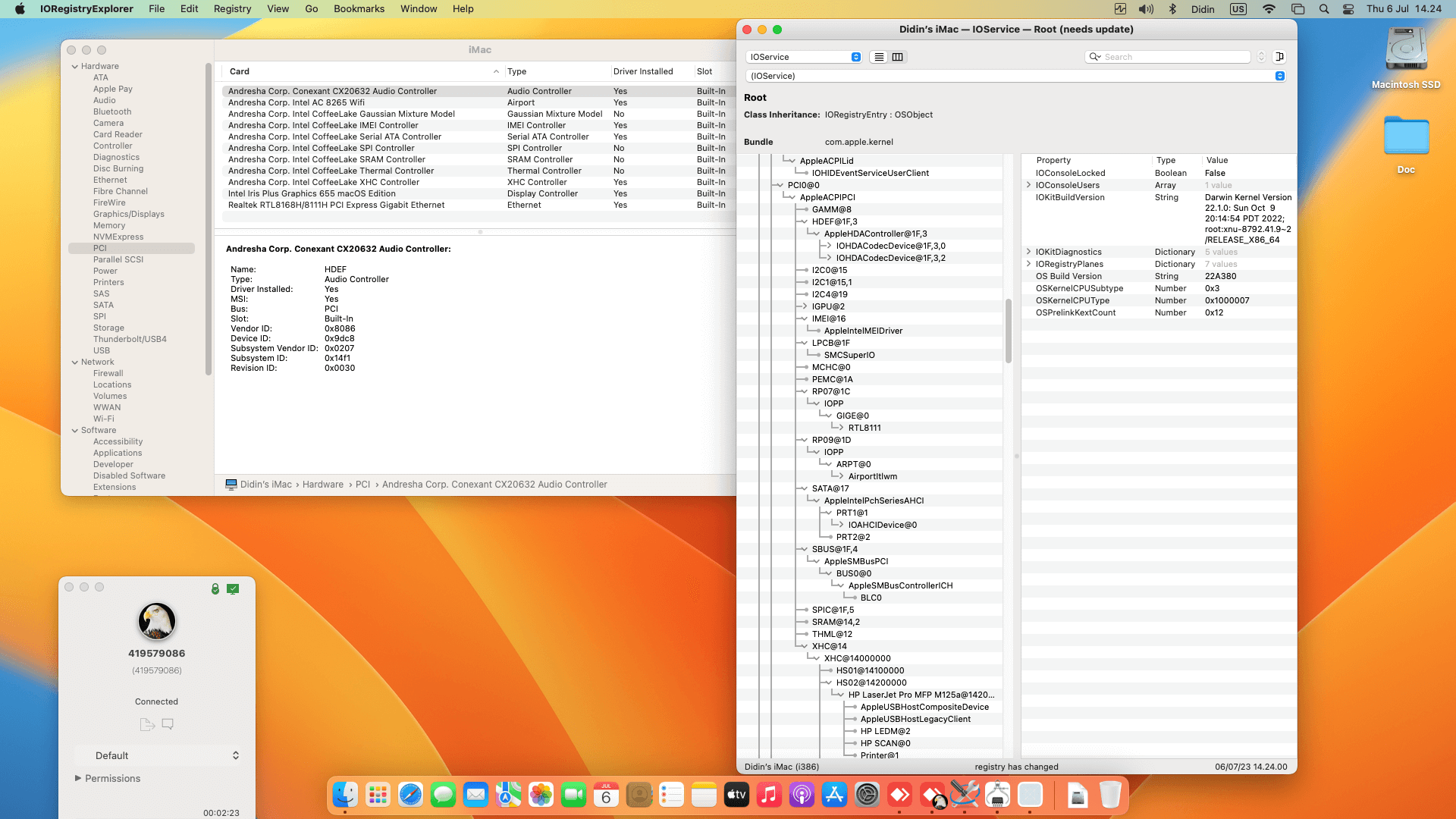
Task: Select the list view mode icon
Action: point(878,57)
